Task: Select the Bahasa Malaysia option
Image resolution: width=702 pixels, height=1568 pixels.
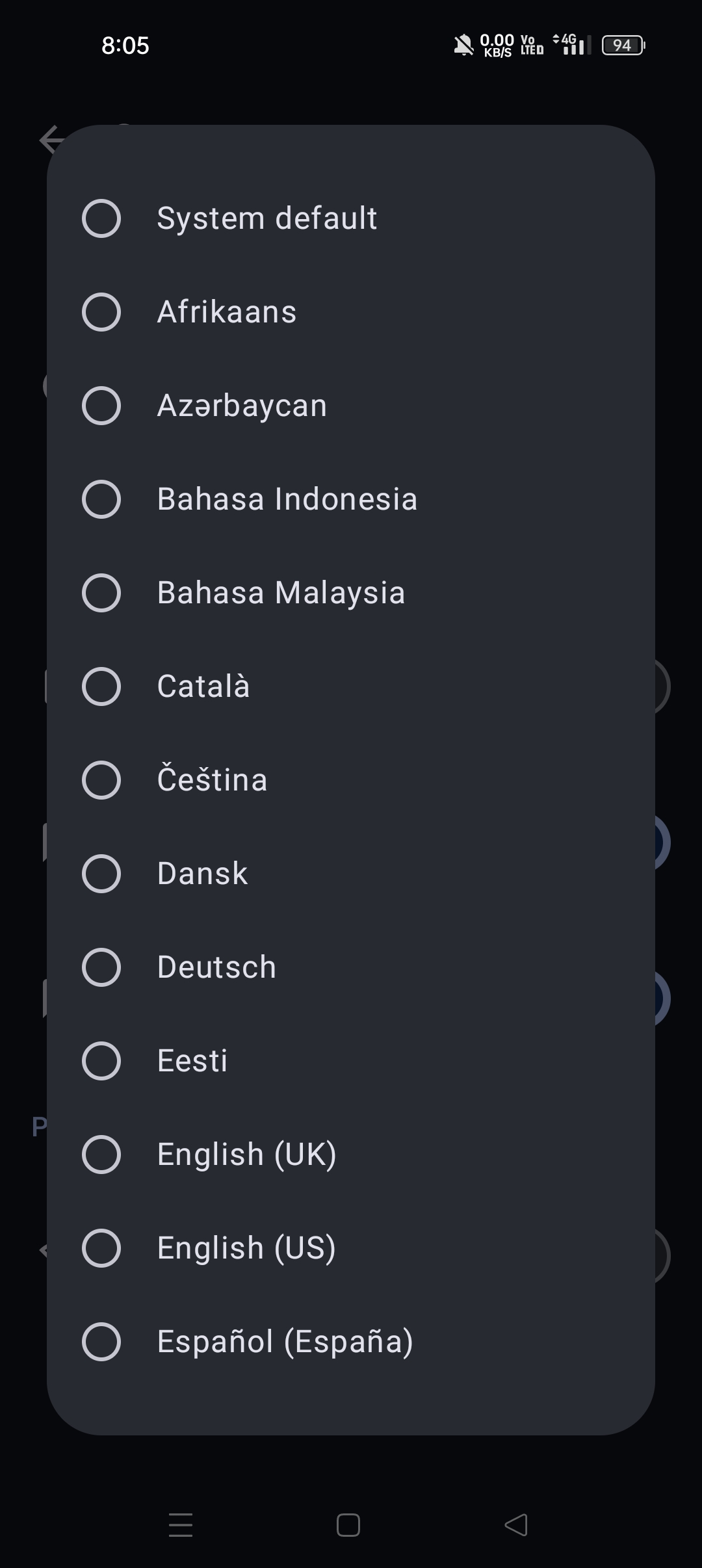Action: 101,593
